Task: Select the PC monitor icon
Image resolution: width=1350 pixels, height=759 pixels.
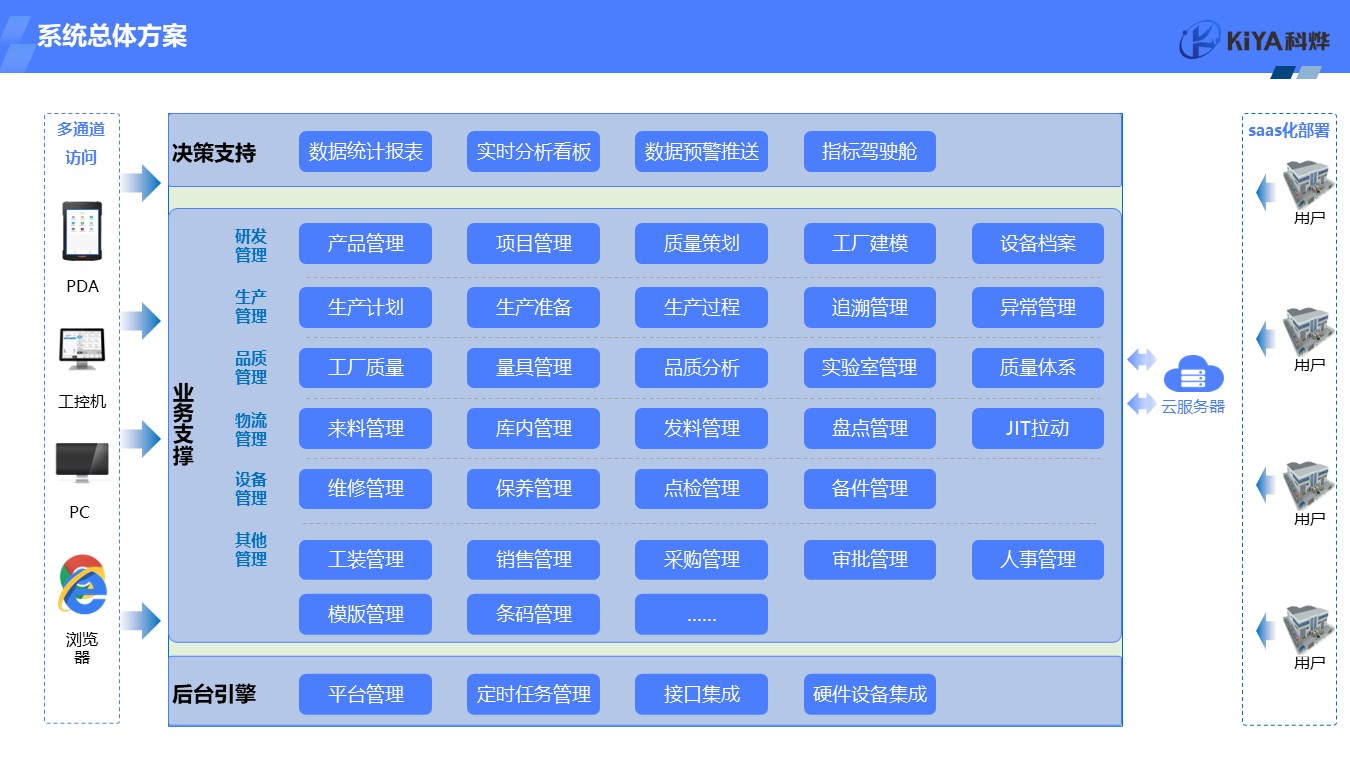Action: (82, 462)
